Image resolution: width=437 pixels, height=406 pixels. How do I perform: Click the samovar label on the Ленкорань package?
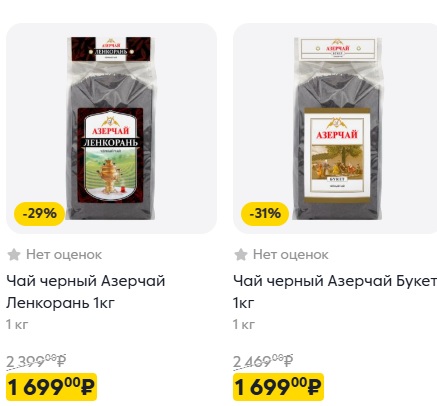[x=111, y=155]
